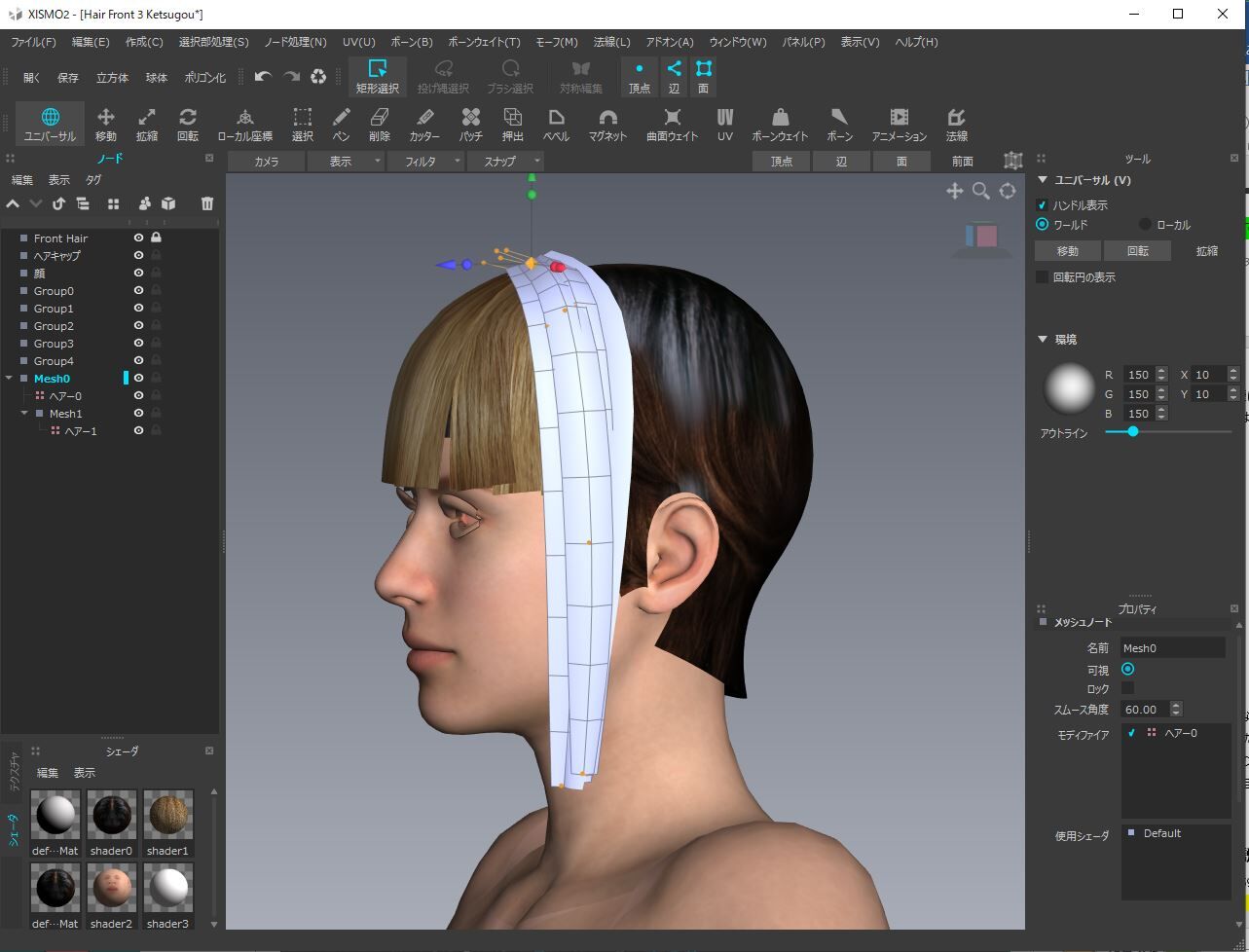This screenshot has width=1249, height=952.
Task: Open the UV tool in toolbar
Action: coord(725,125)
